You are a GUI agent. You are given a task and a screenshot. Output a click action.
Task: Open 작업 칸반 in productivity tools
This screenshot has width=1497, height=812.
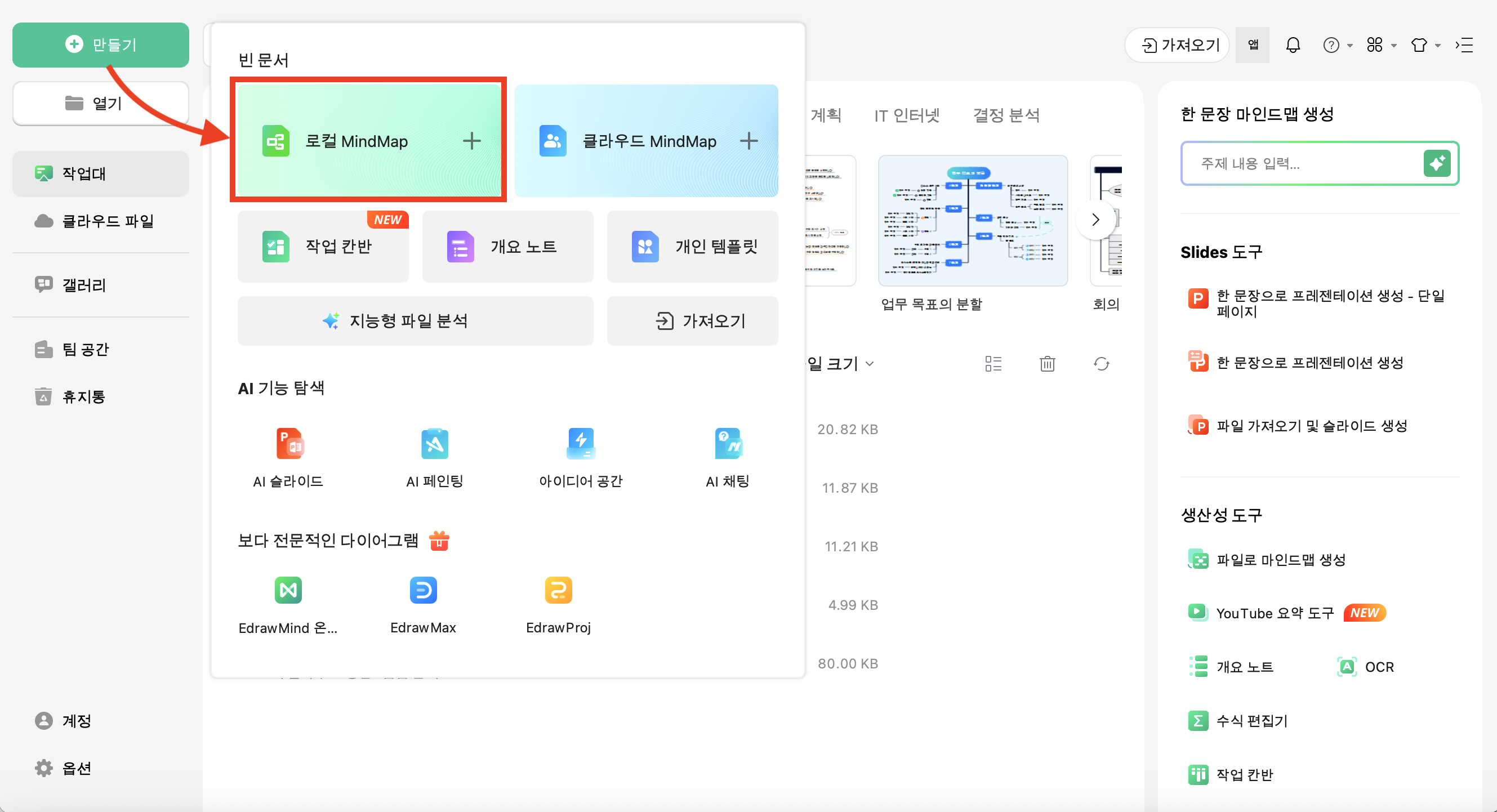(1231, 774)
